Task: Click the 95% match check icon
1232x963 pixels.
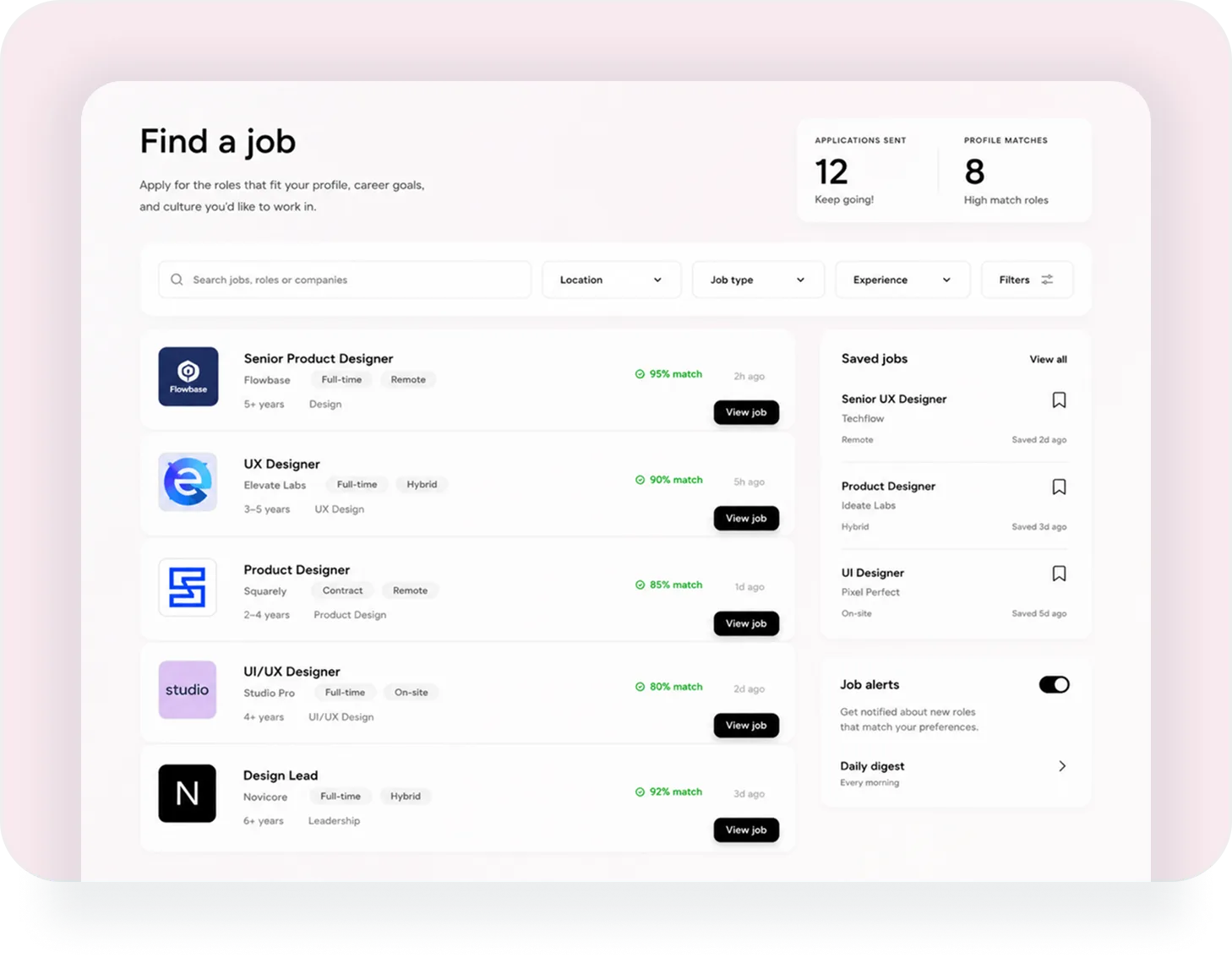Action: pos(640,374)
